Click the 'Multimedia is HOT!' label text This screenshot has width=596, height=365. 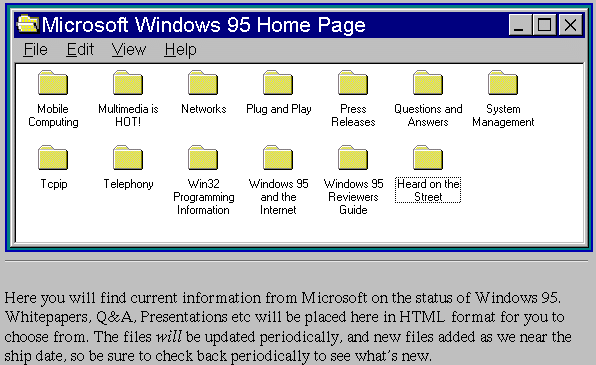128,116
